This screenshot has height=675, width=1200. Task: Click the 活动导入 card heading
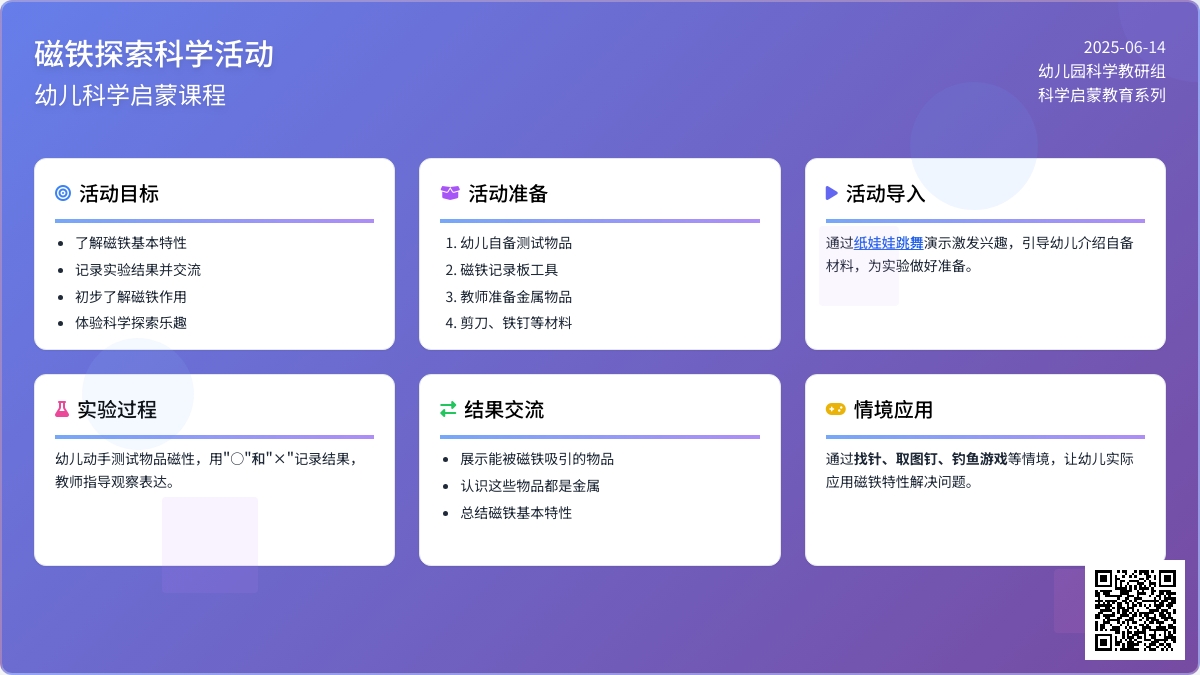pos(886,193)
